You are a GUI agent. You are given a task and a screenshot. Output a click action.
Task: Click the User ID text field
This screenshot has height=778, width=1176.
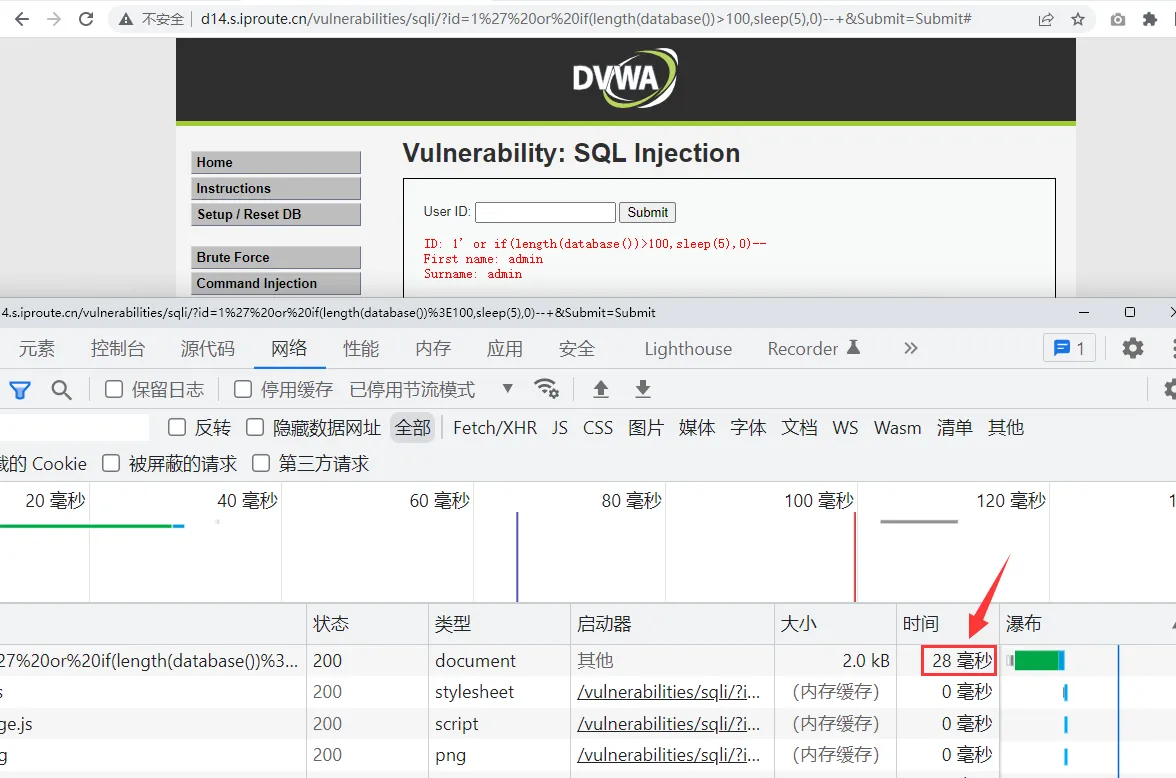[x=545, y=212]
